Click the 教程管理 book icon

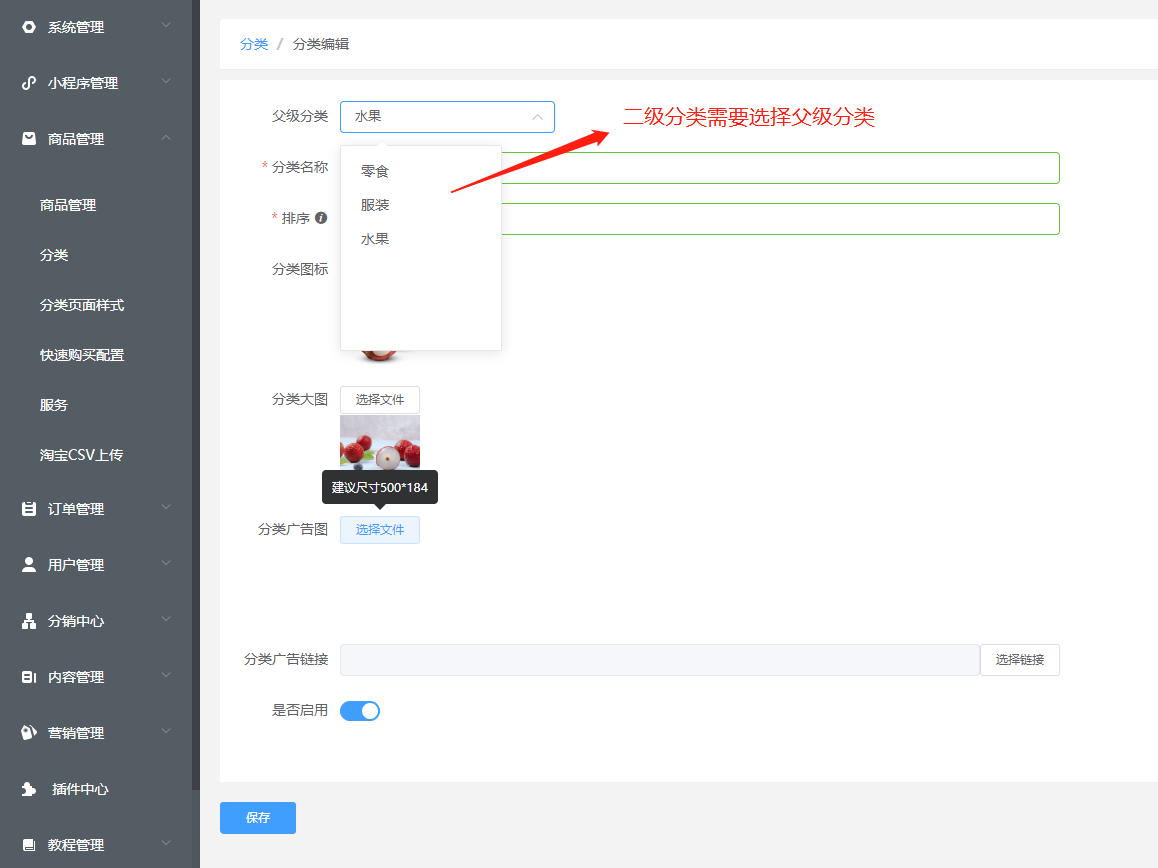pyautogui.click(x=29, y=844)
